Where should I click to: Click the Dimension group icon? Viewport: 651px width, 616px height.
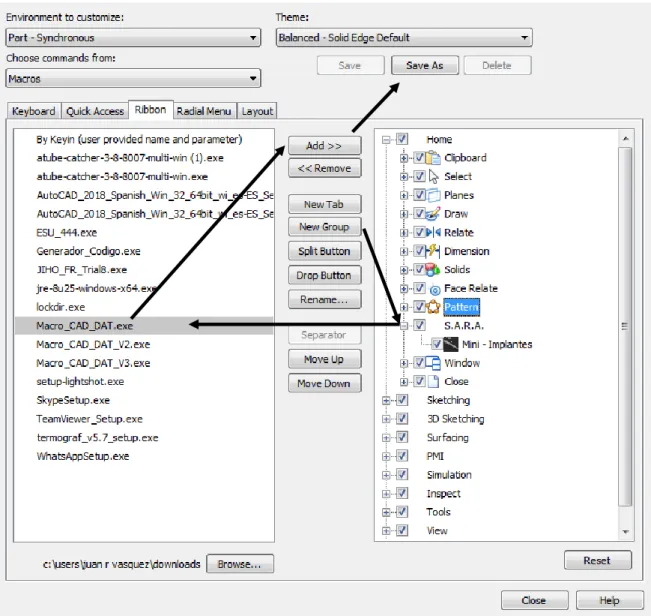point(433,251)
